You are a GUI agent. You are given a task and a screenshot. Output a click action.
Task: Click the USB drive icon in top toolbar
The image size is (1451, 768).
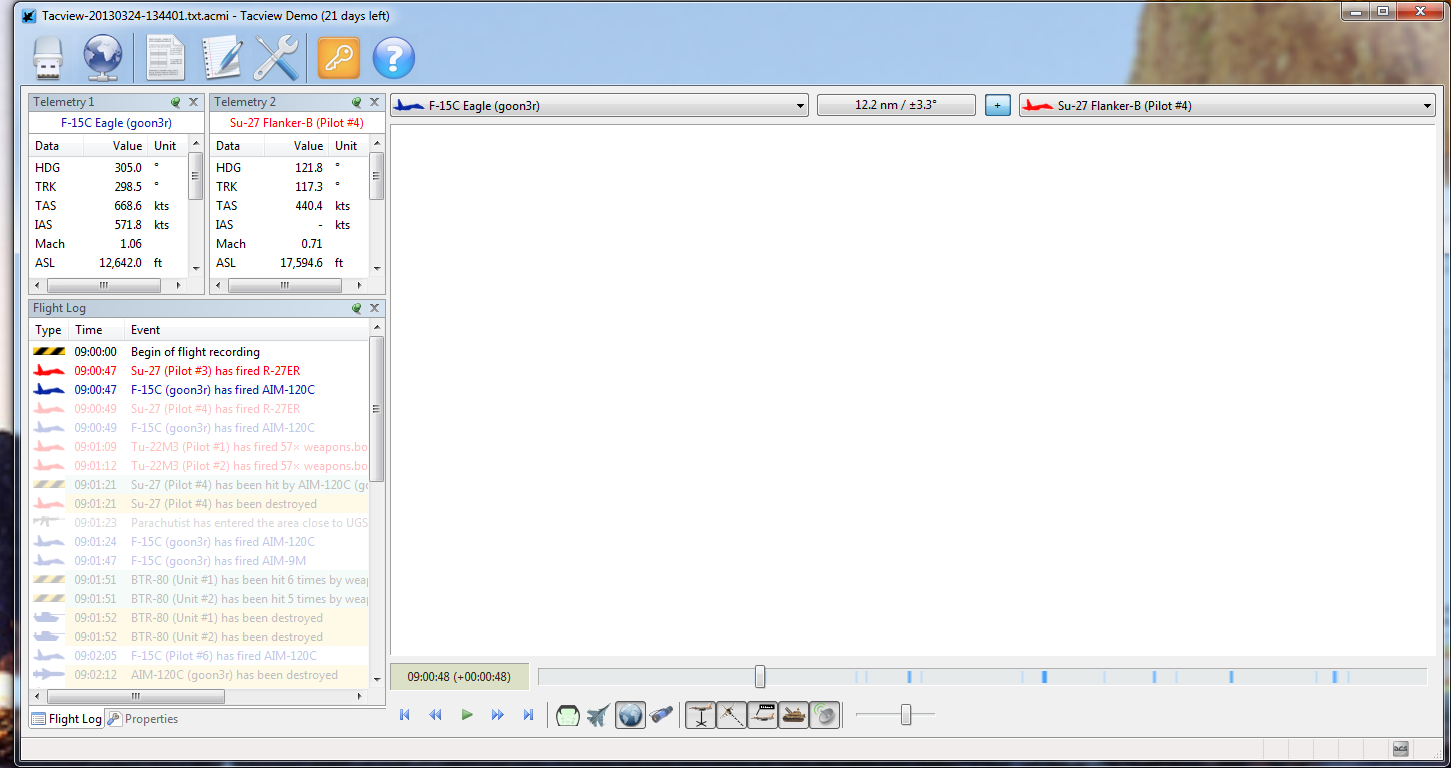click(x=48, y=59)
